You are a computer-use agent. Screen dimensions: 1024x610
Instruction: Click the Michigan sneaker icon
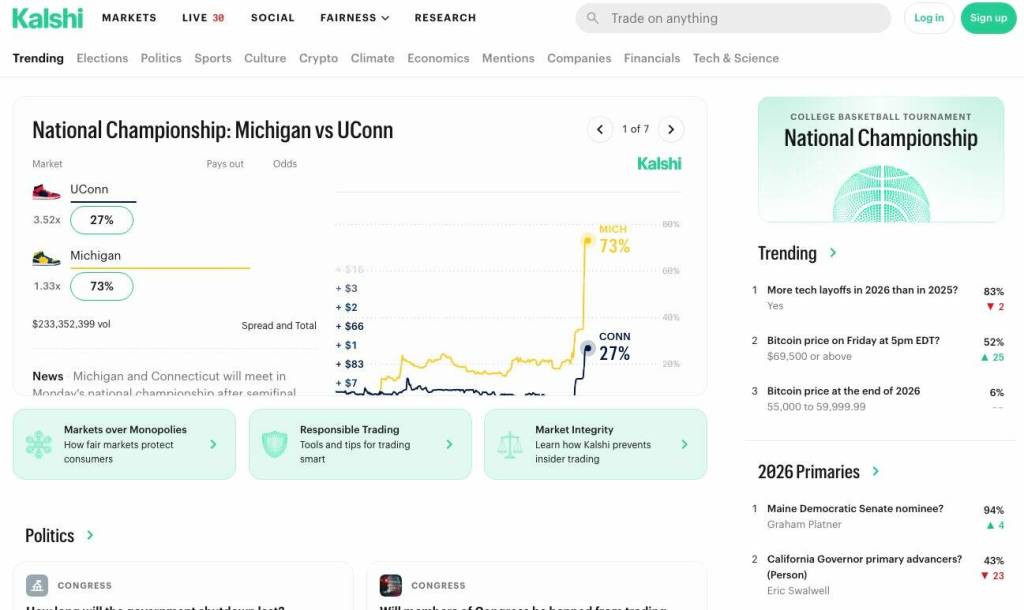coord(46,257)
